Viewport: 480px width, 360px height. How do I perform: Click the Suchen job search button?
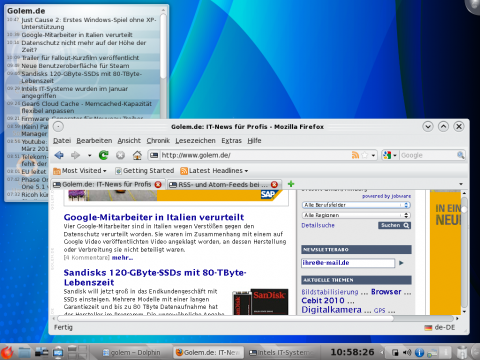394,225
